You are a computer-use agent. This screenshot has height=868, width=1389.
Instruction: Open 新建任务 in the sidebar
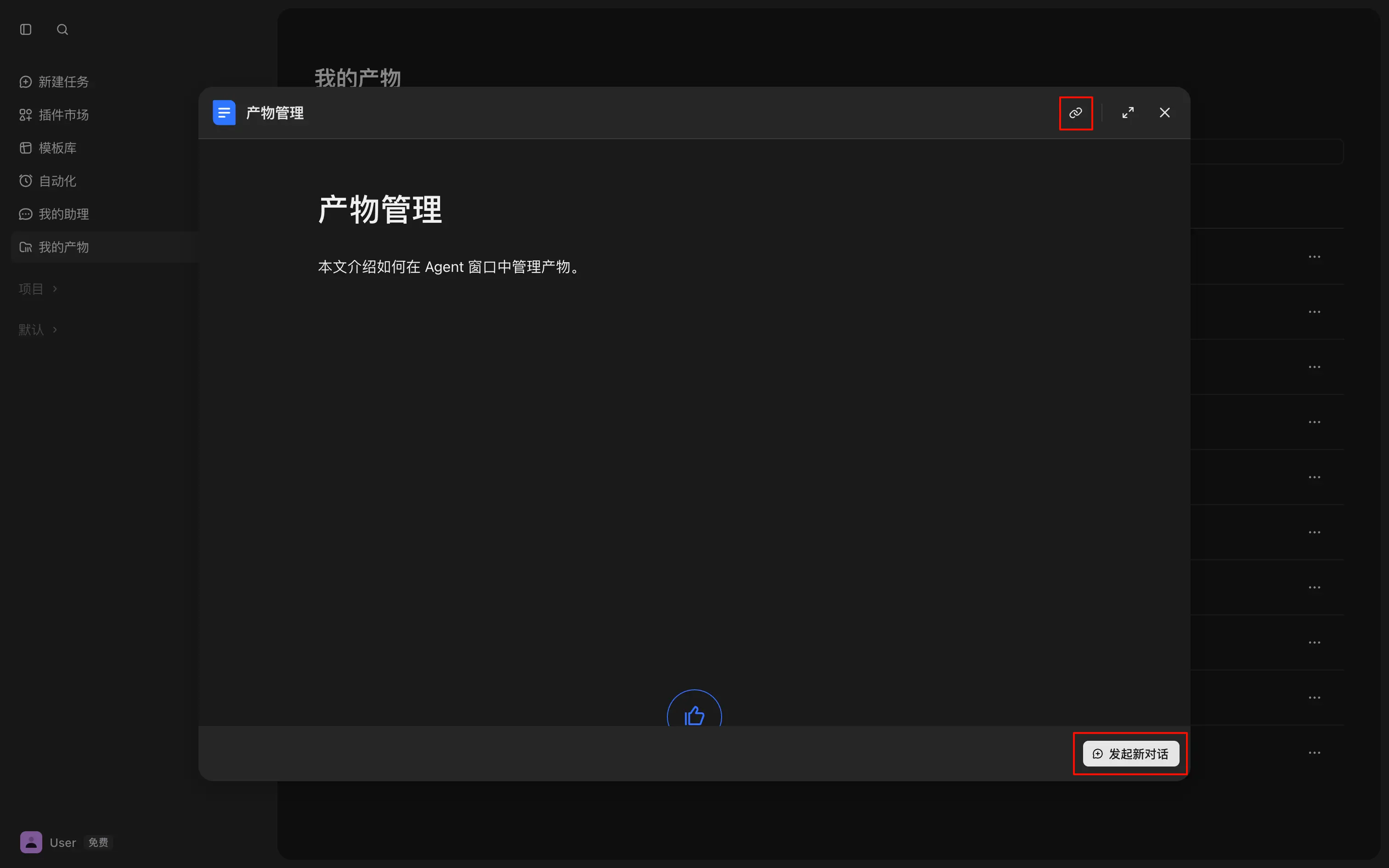(x=55, y=82)
